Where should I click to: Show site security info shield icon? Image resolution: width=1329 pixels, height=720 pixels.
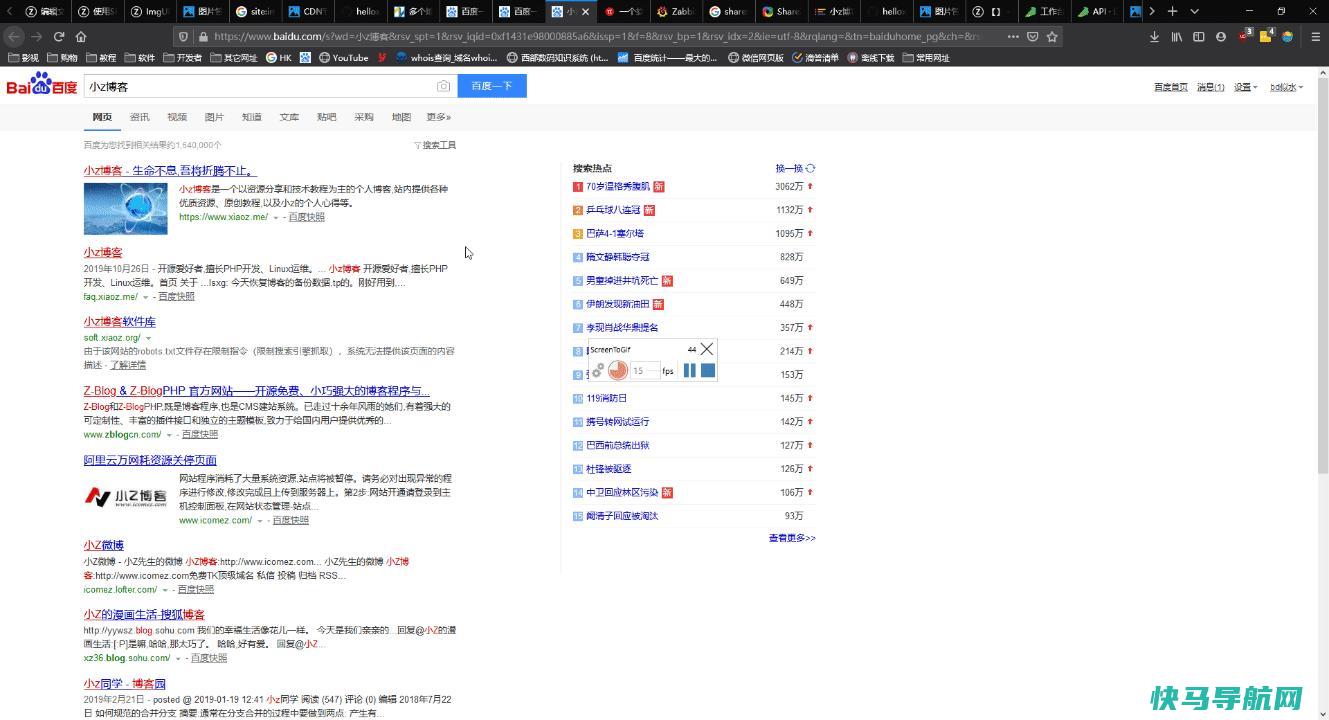pyautogui.click(x=182, y=36)
